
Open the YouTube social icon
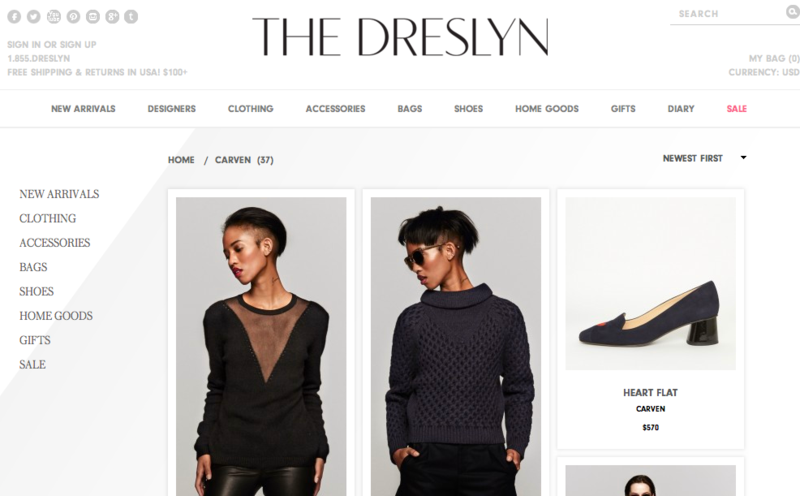tap(54, 17)
